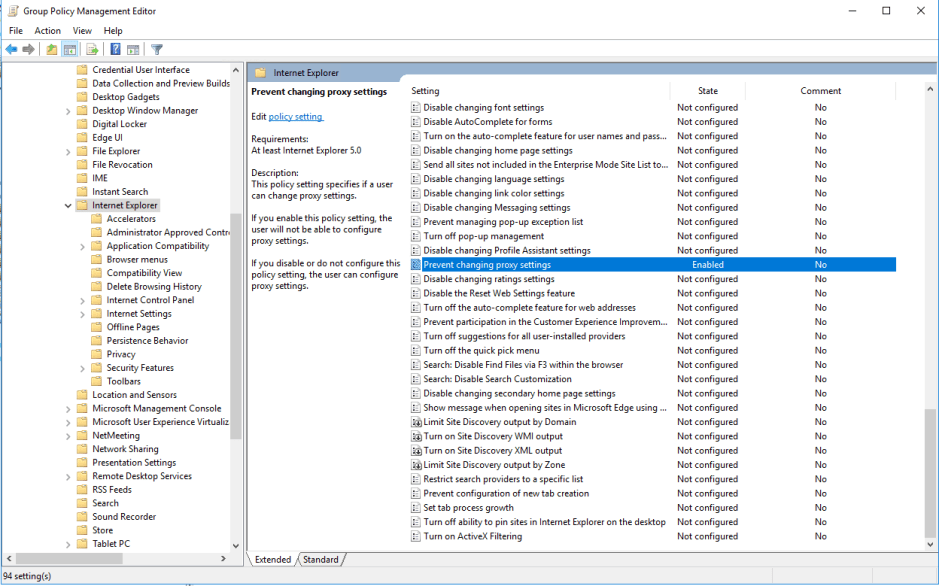Open Help via the blue question mark icon

pos(115,49)
